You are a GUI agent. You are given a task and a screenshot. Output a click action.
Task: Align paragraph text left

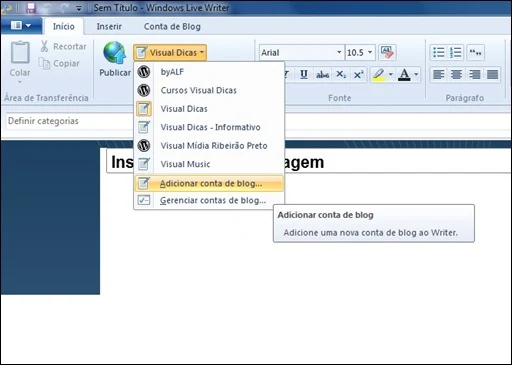coord(438,74)
